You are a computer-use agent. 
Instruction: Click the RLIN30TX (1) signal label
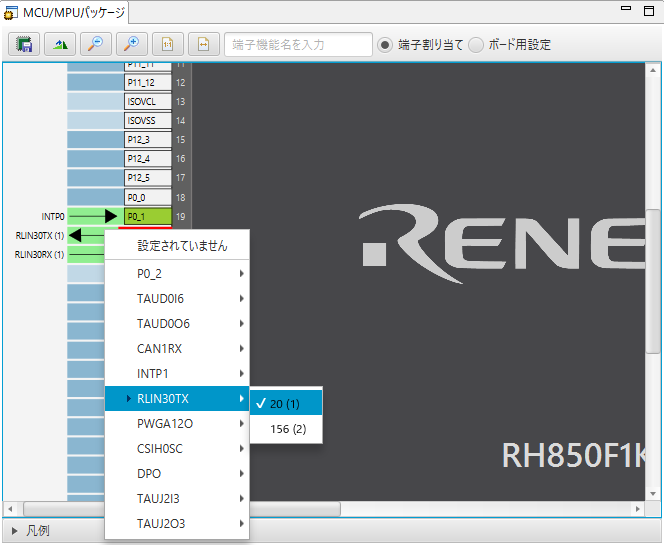pyautogui.click(x=40, y=235)
